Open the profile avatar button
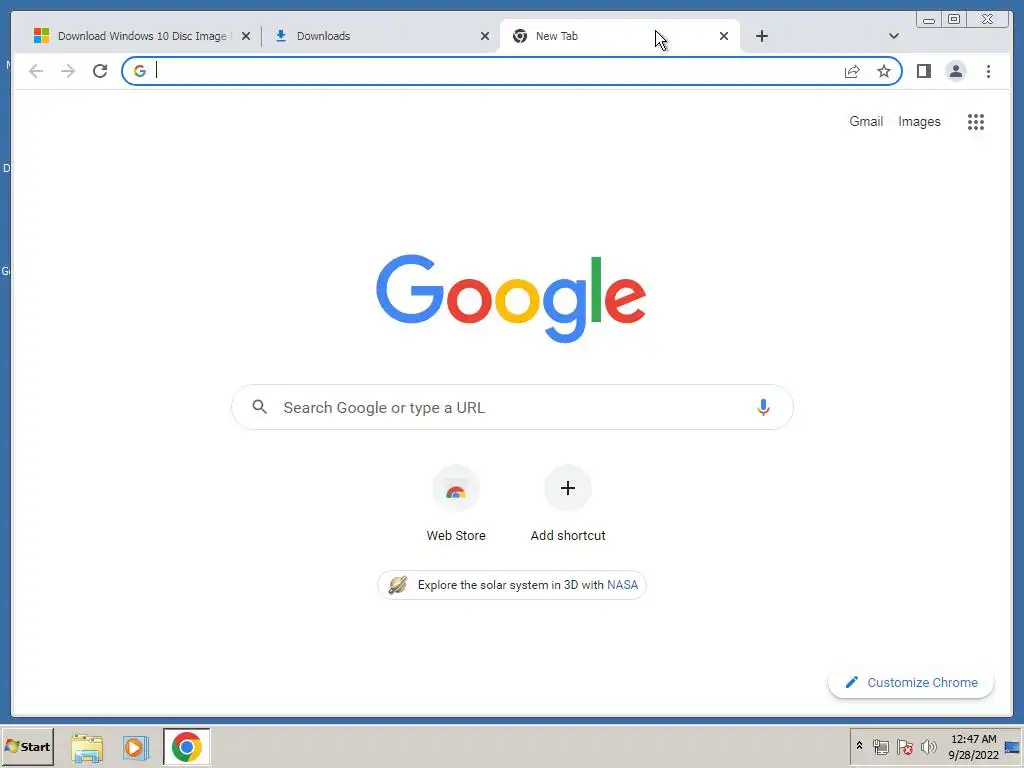 coord(955,71)
